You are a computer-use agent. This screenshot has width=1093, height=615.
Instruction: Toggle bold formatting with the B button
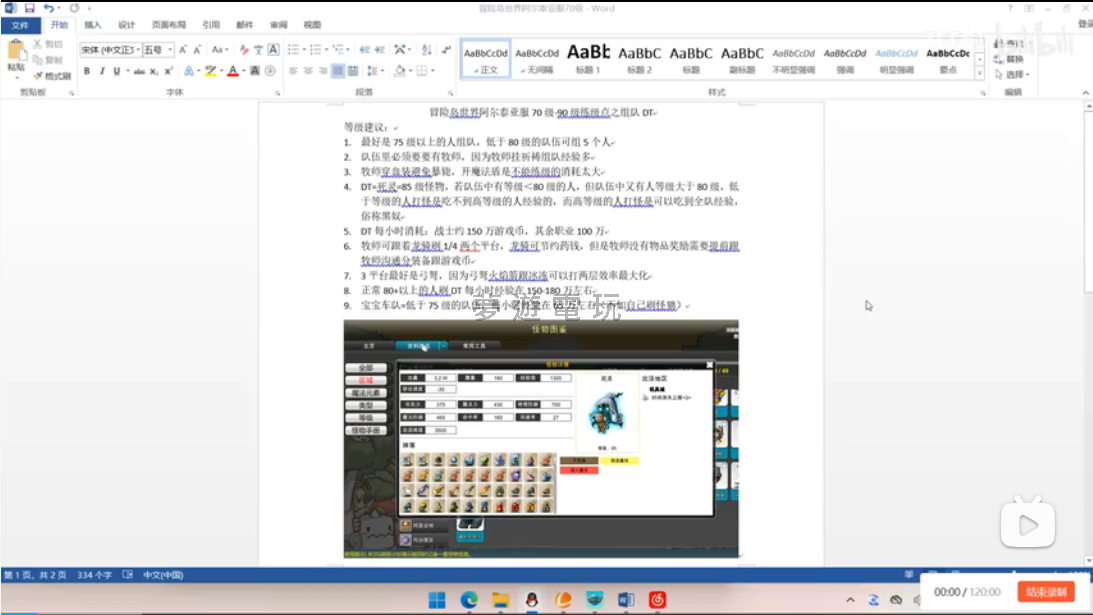pos(87,71)
